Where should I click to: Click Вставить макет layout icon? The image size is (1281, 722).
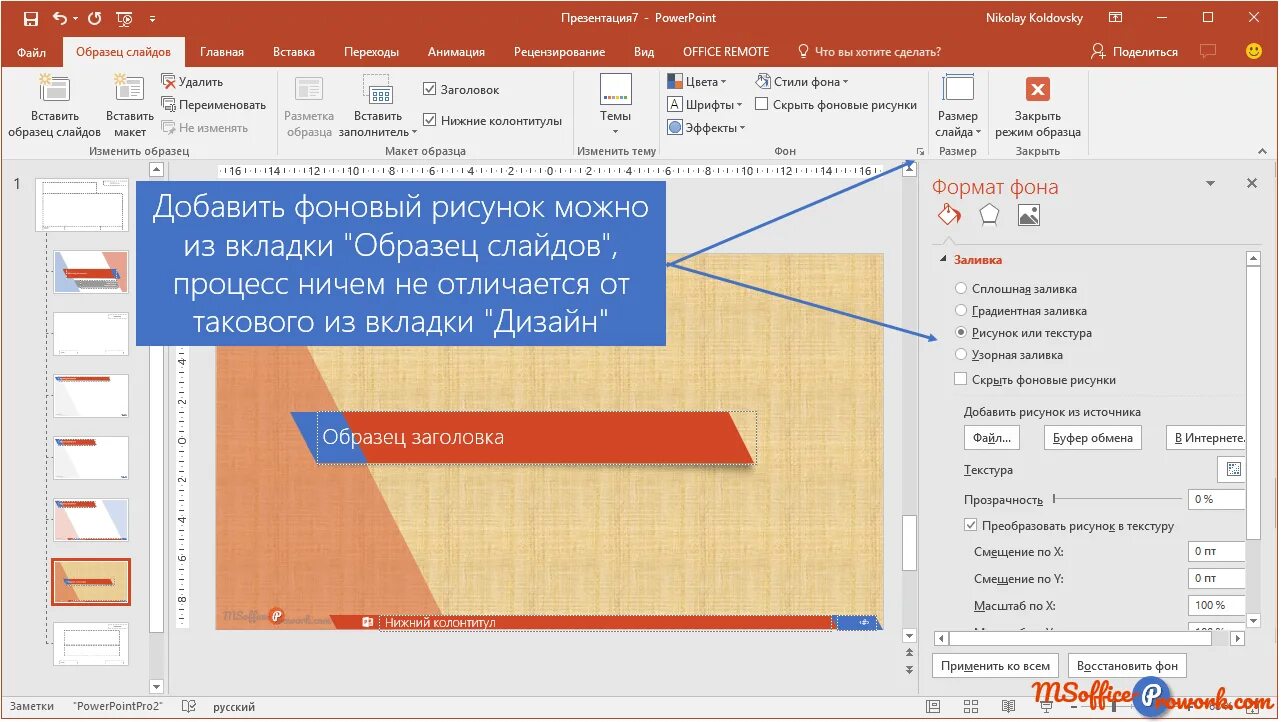[130, 89]
